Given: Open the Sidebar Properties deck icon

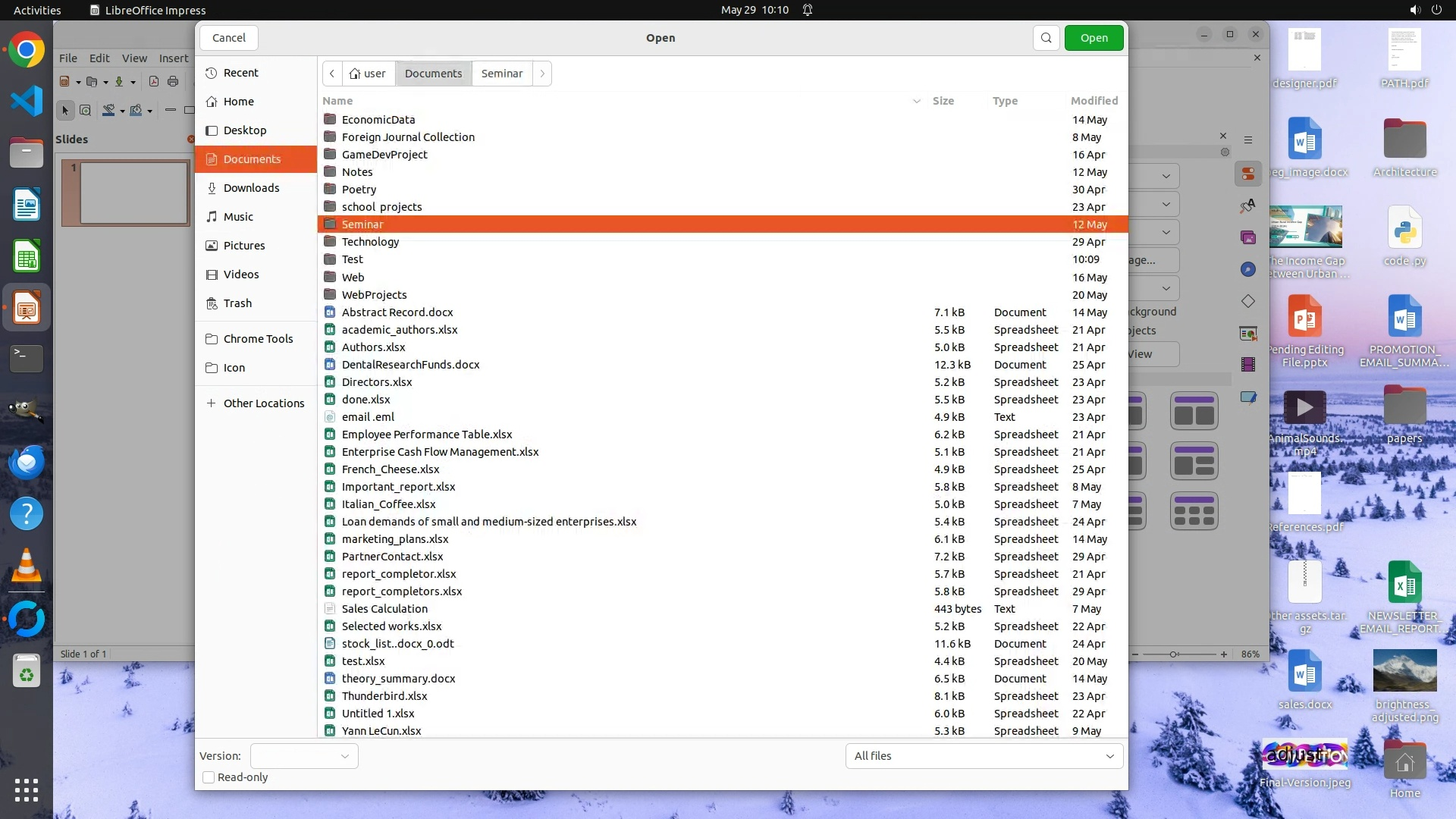Looking at the screenshot, I should [x=1247, y=174].
